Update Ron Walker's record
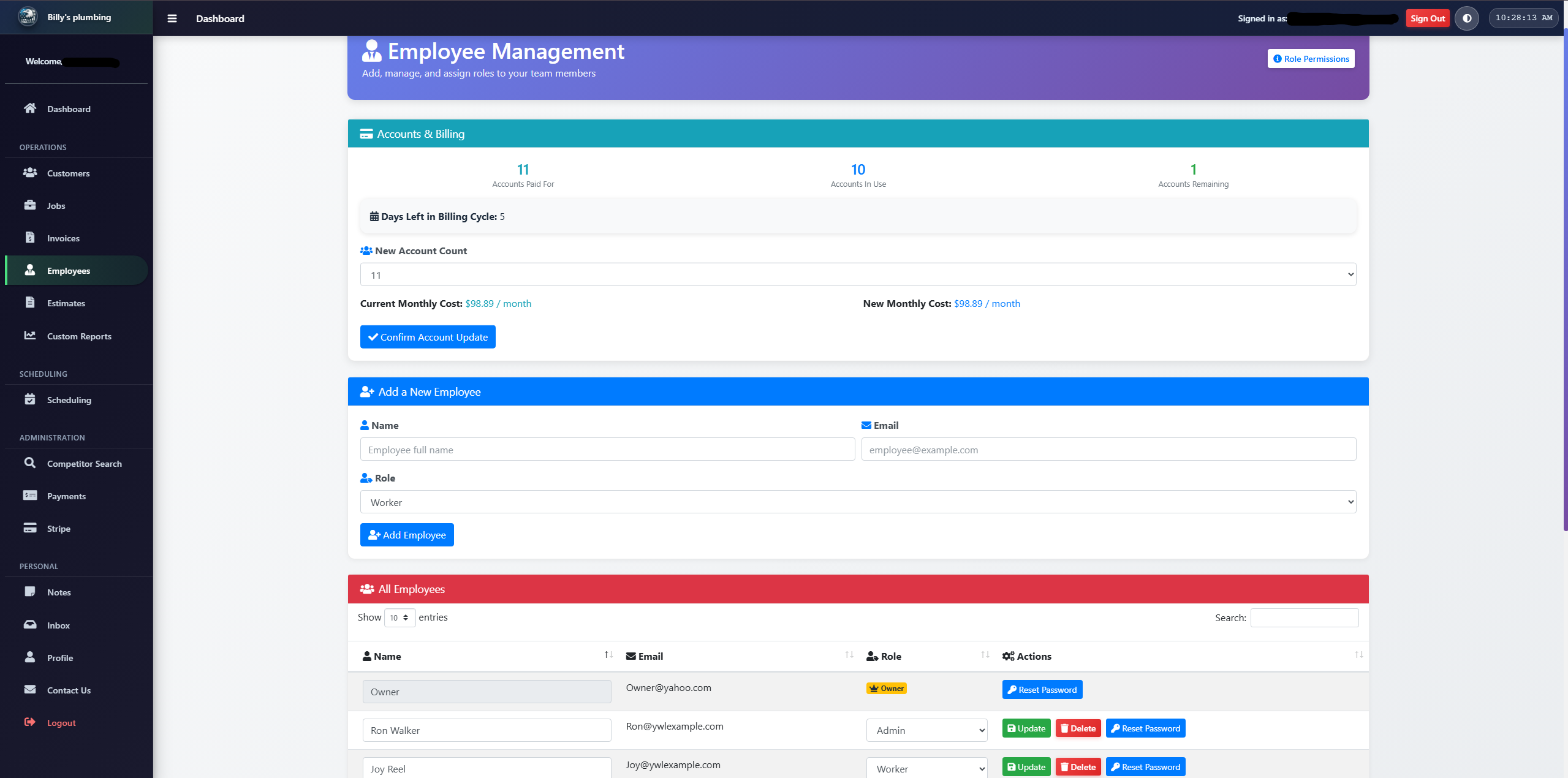 click(x=1026, y=728)
